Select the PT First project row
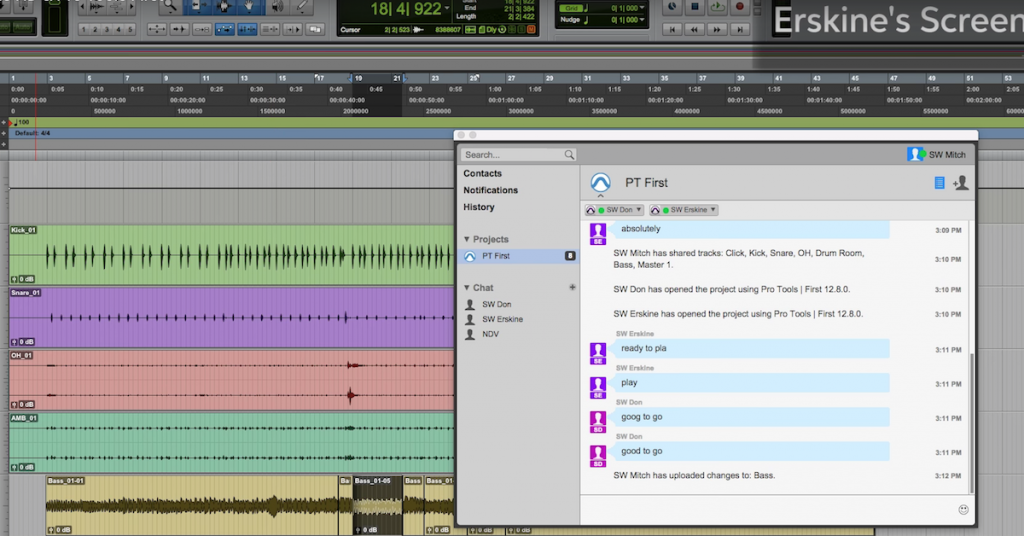The width and height of the screenshot is (1024, 536). pyautogui.click(x=519, y=256)
